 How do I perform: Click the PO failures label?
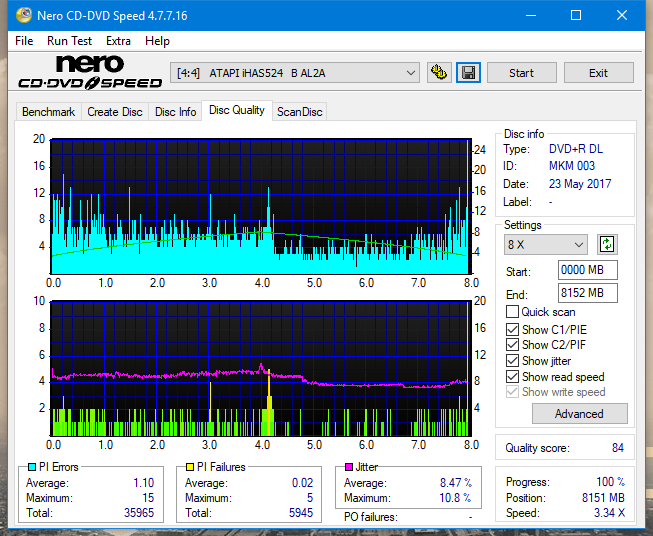click(371, 517)
